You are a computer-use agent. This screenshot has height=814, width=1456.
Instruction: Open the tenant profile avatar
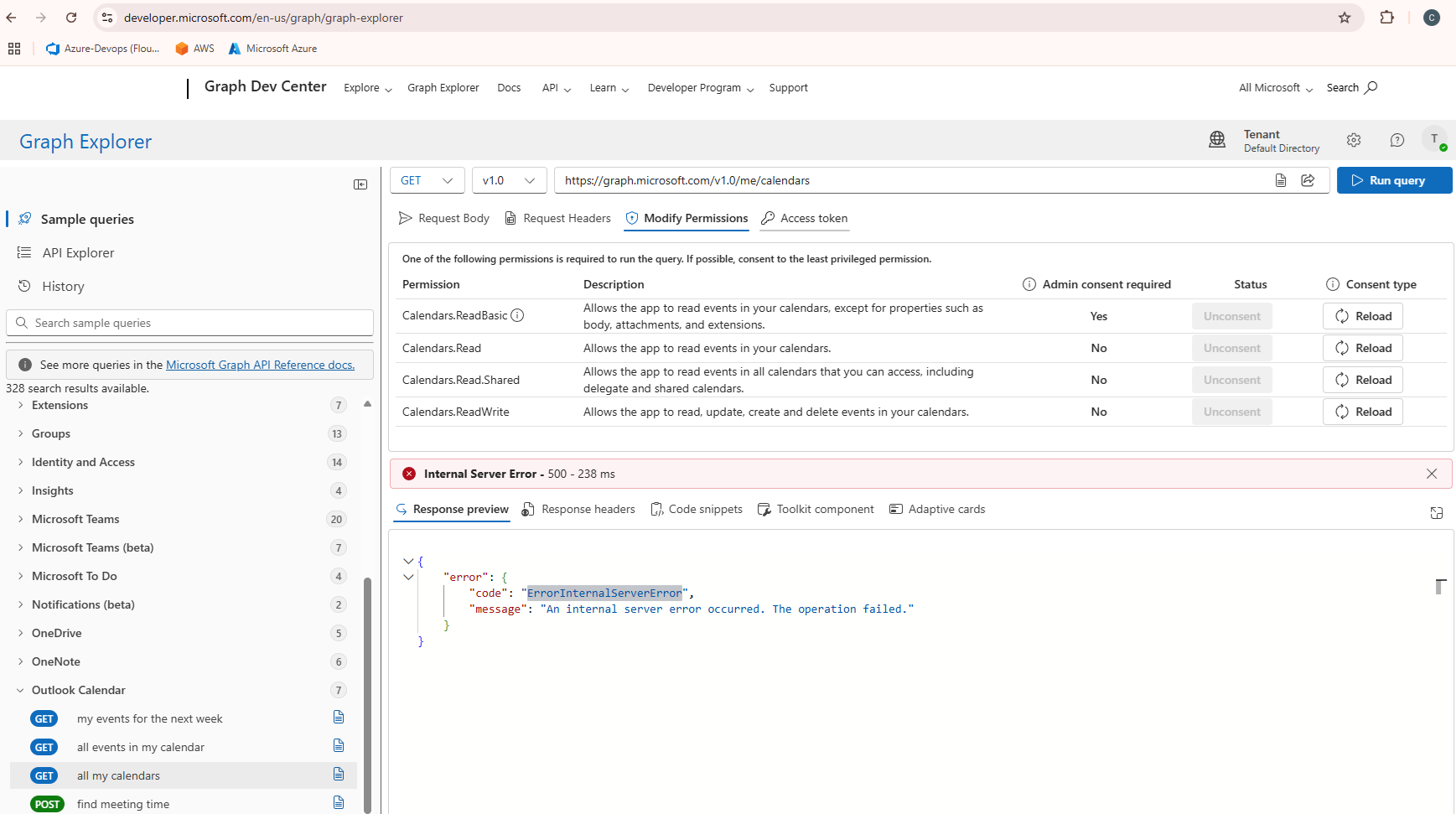[1434, 139]
